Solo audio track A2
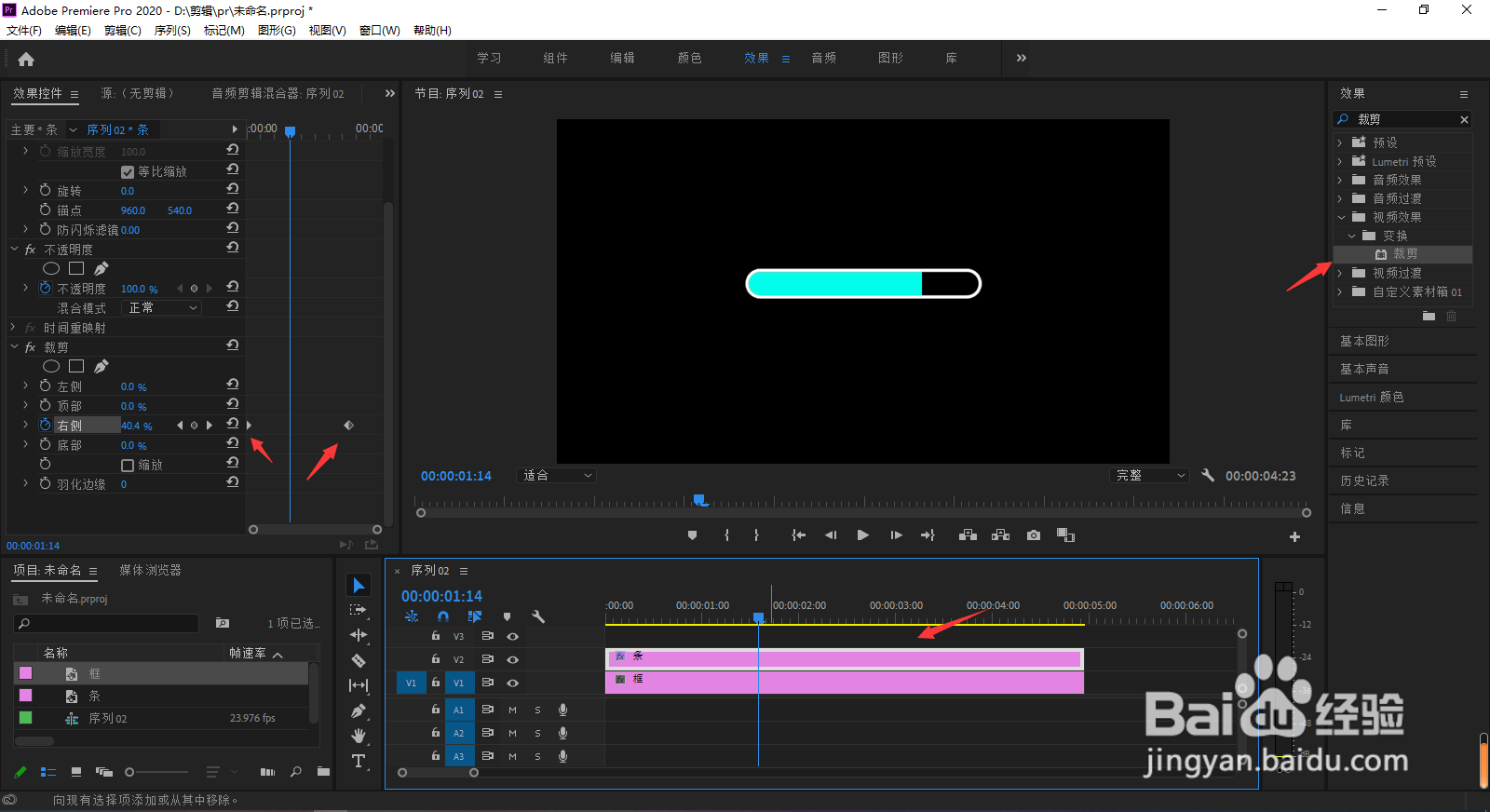The width and height of the screenshot is (1490, 812). pos(537,733)
